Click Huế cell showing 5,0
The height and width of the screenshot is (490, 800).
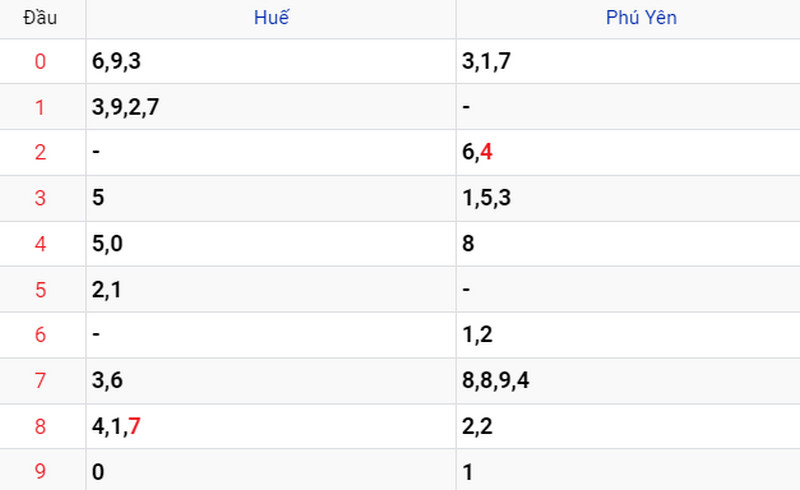click(271, 243)
